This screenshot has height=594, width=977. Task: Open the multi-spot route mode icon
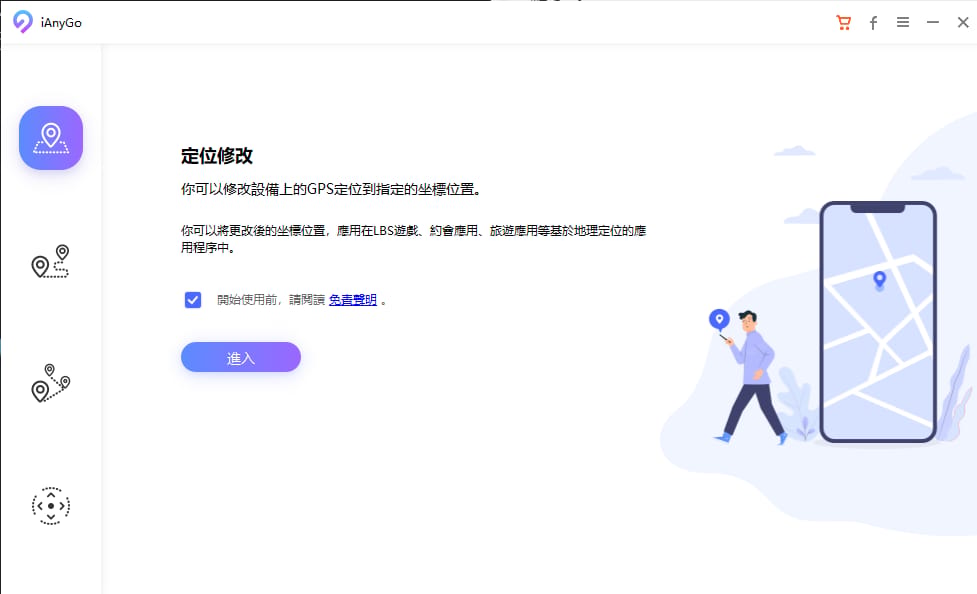pos(50,383)
